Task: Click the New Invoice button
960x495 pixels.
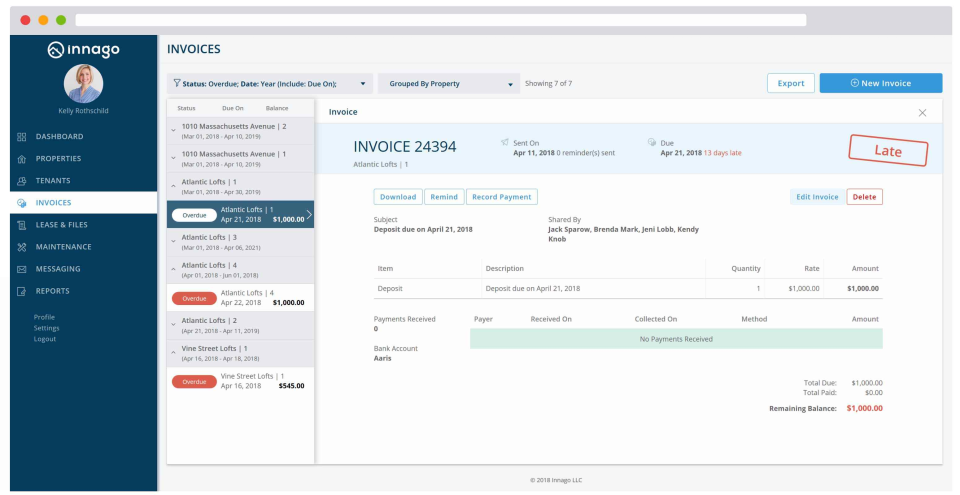Action: 880,83
